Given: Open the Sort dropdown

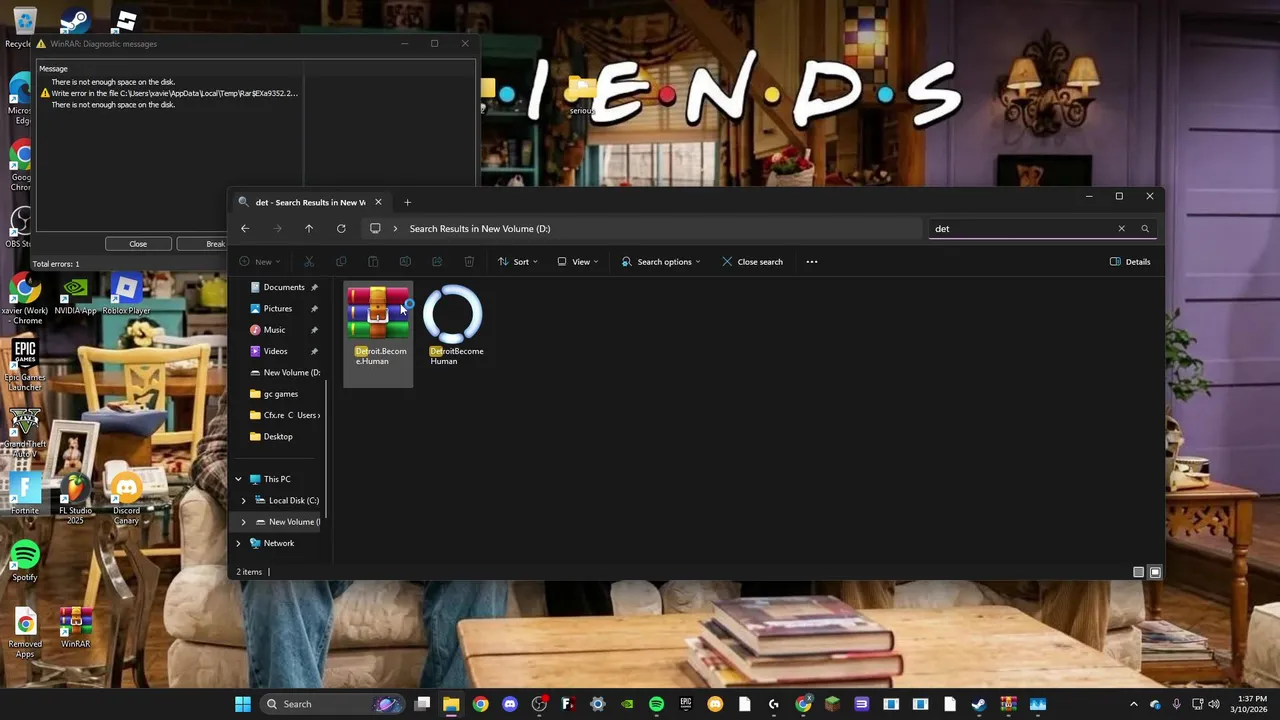Looking at the screenshot, I should point(518,262).
